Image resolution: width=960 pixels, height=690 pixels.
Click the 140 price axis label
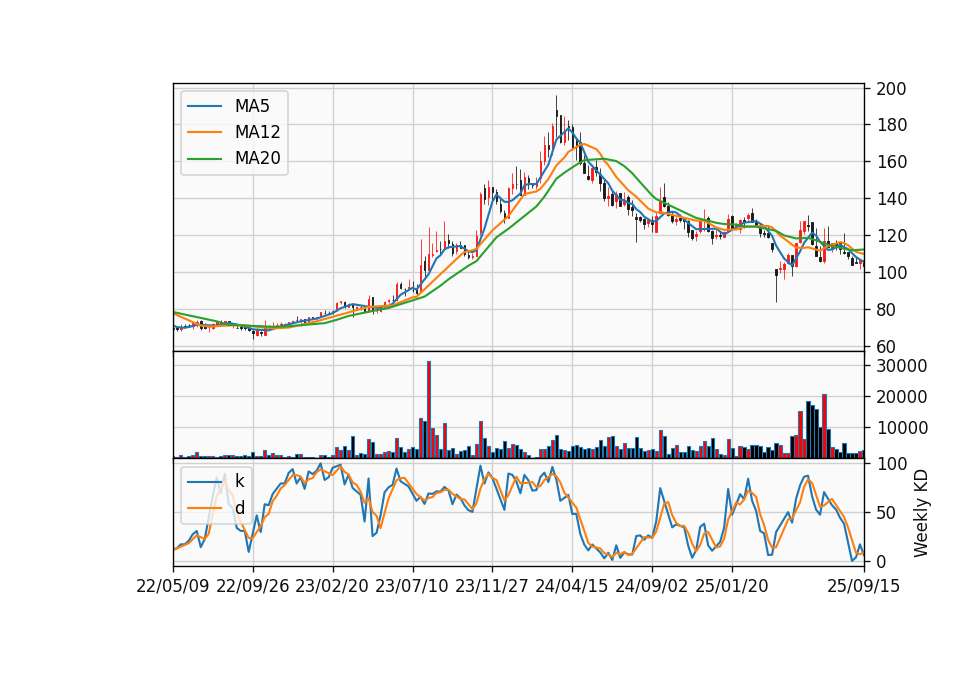point(891,199)
